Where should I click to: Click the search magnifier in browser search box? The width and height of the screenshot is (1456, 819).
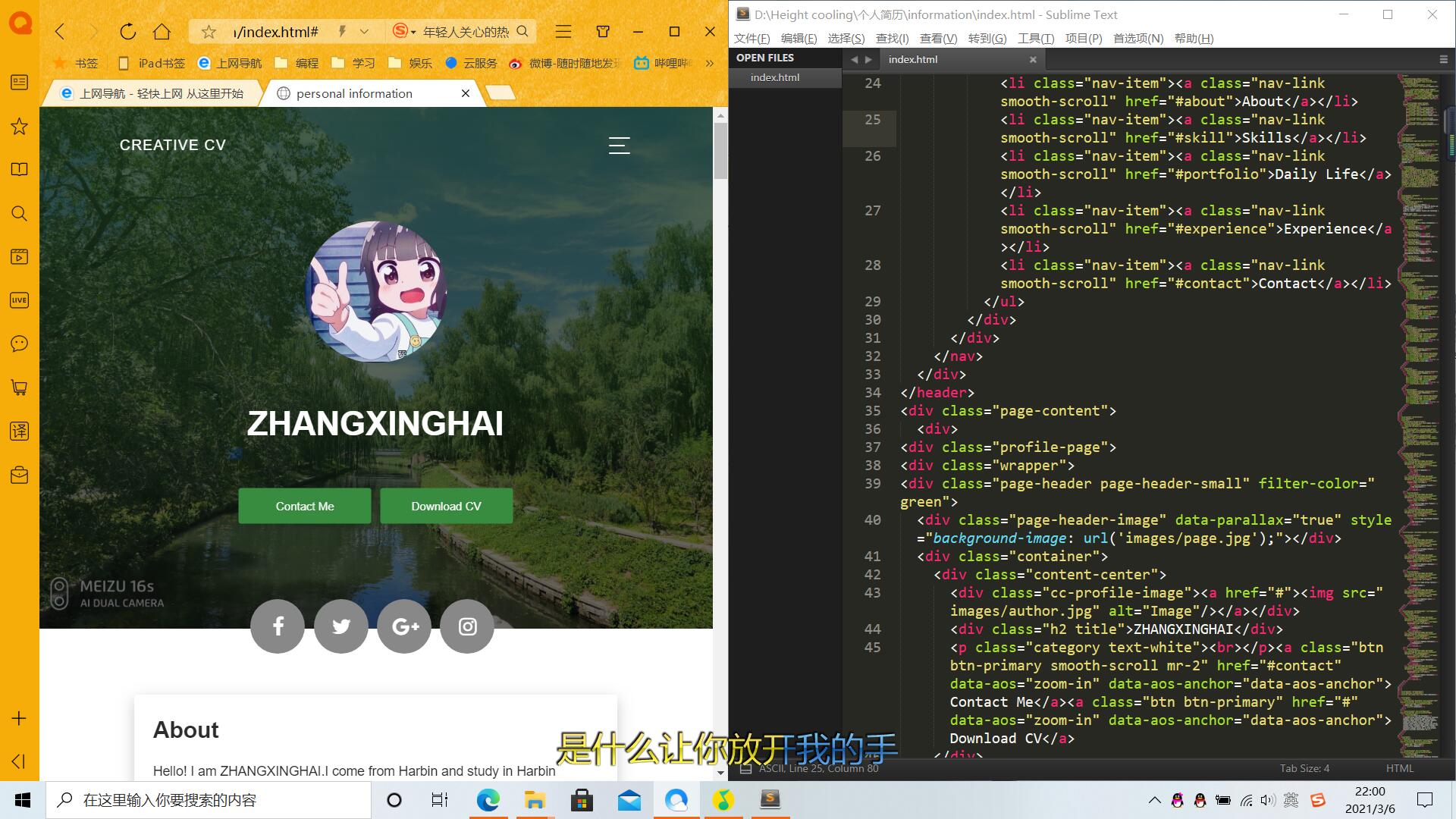click(522, 32)
